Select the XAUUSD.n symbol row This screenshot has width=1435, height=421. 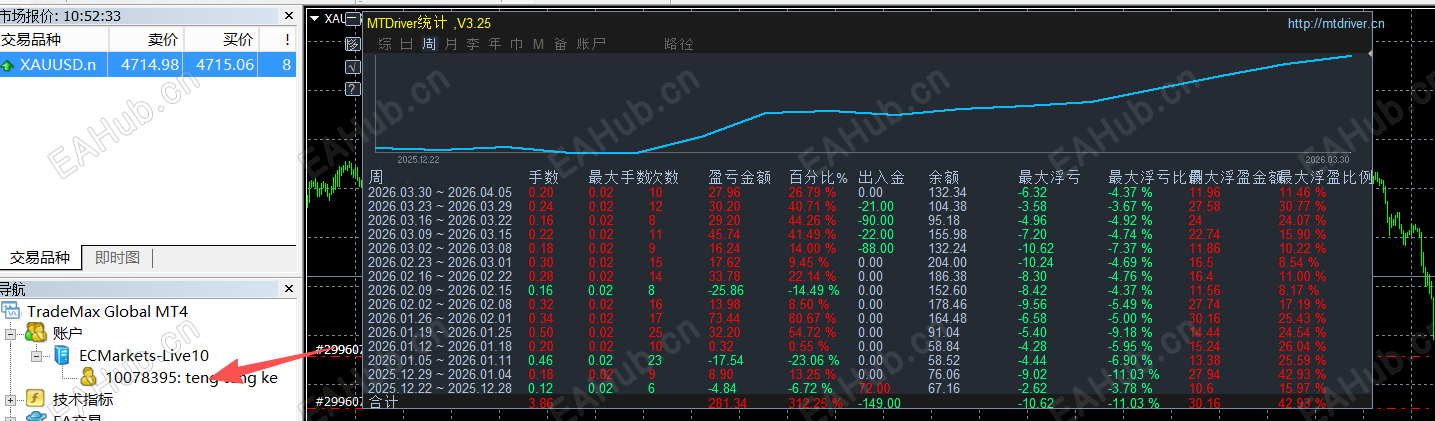pos(149,65)
